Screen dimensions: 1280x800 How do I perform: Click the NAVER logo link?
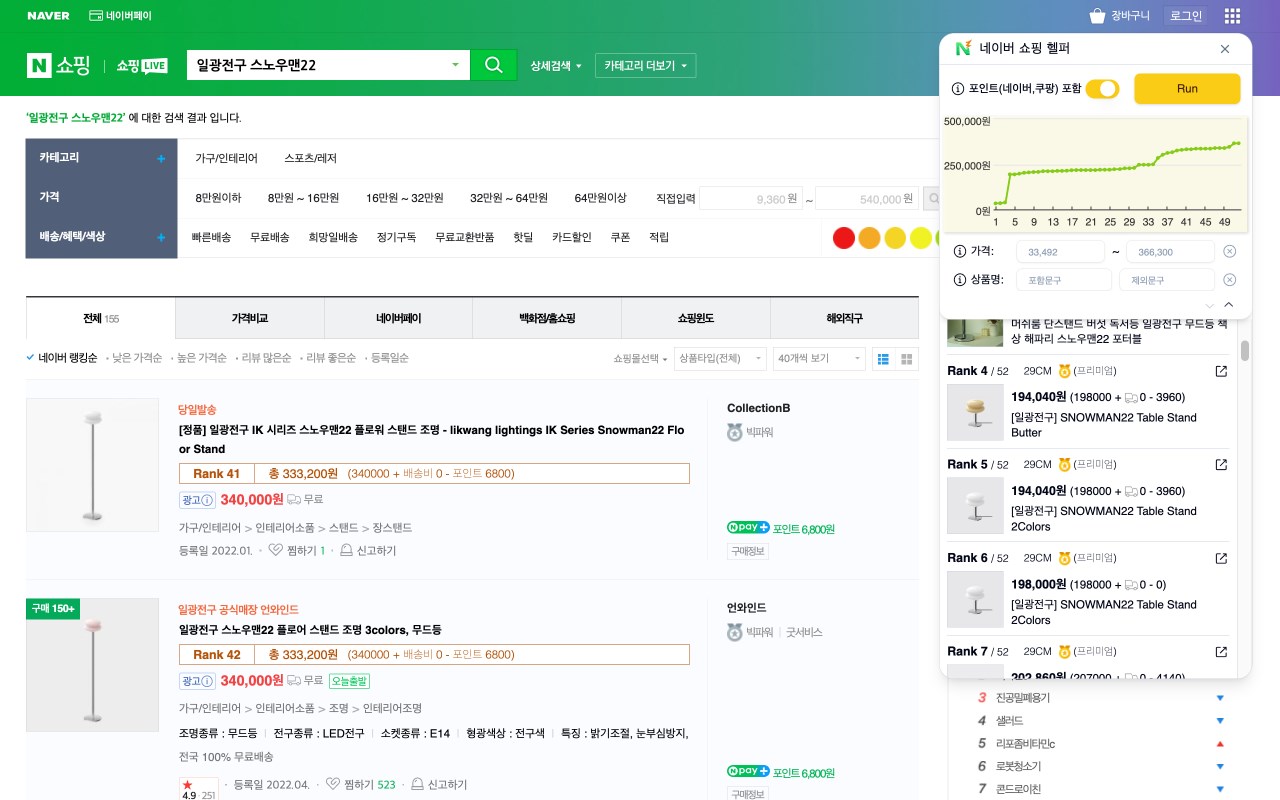(48, 16)
